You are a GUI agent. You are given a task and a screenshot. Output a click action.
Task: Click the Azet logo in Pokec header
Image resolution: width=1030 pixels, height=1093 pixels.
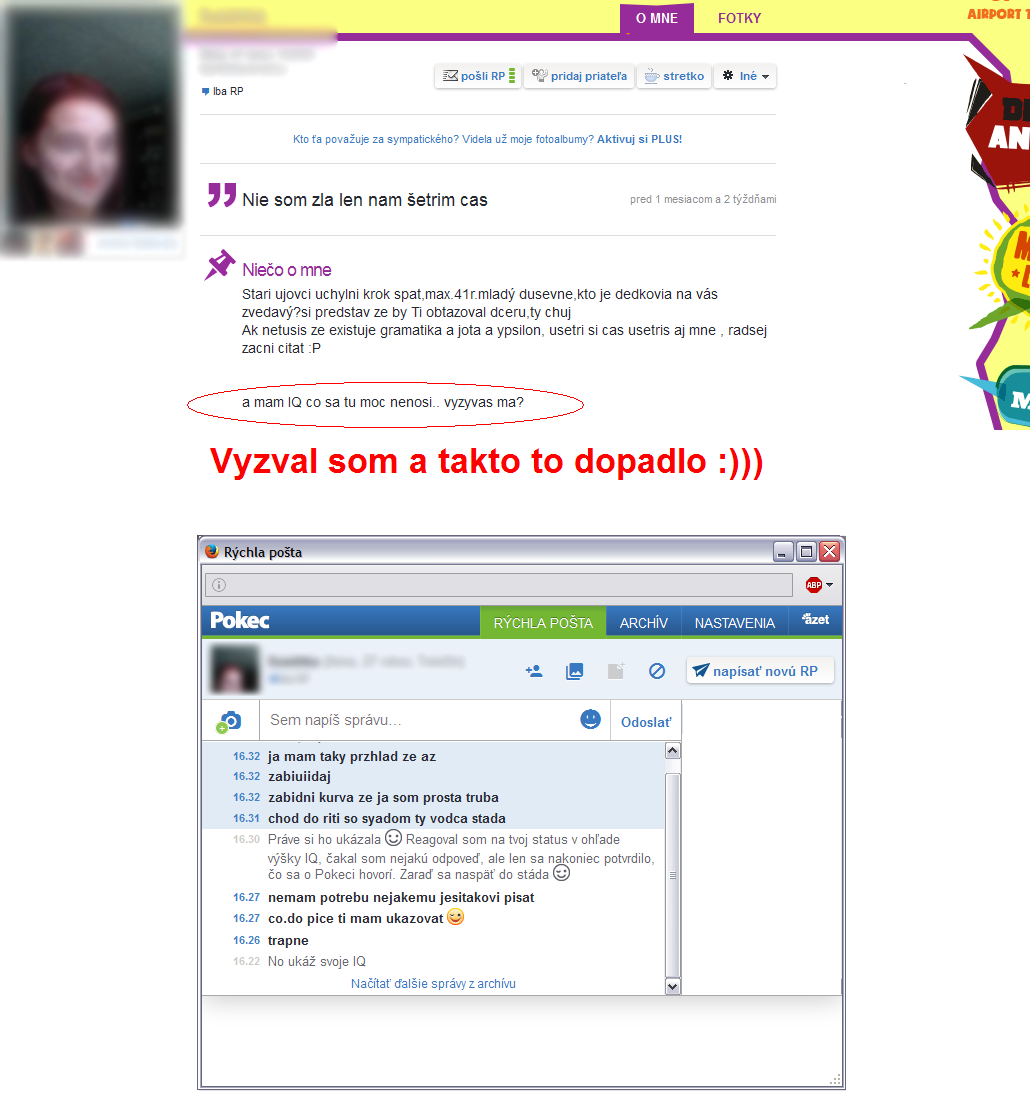(816, 621)
